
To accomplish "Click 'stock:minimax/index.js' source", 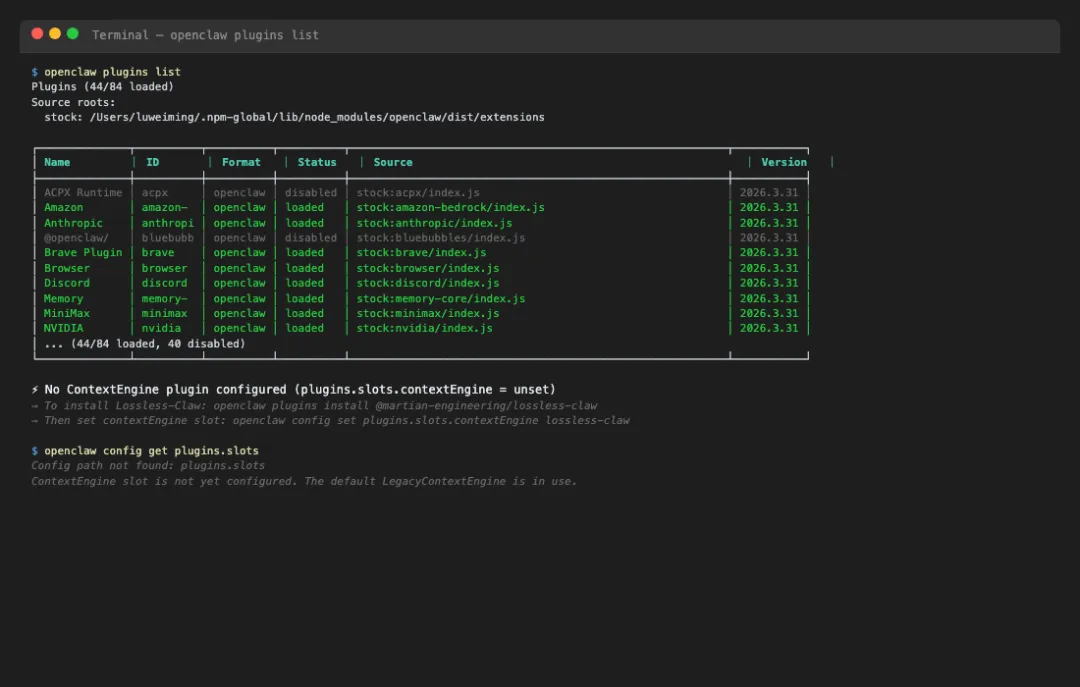I will pyautogui.click(x=428, y=314).
